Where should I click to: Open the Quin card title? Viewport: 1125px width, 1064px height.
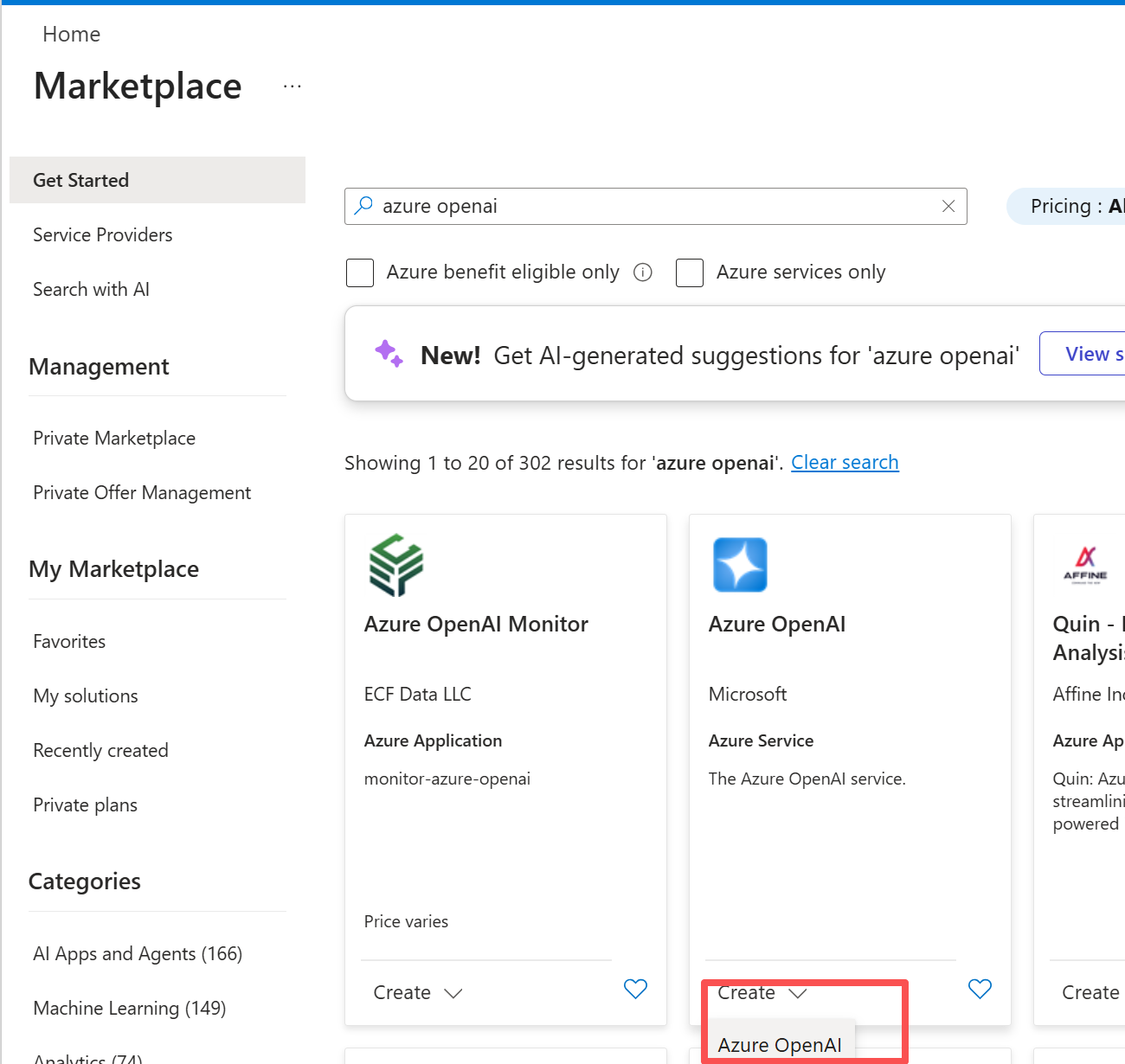[1089, 638]
